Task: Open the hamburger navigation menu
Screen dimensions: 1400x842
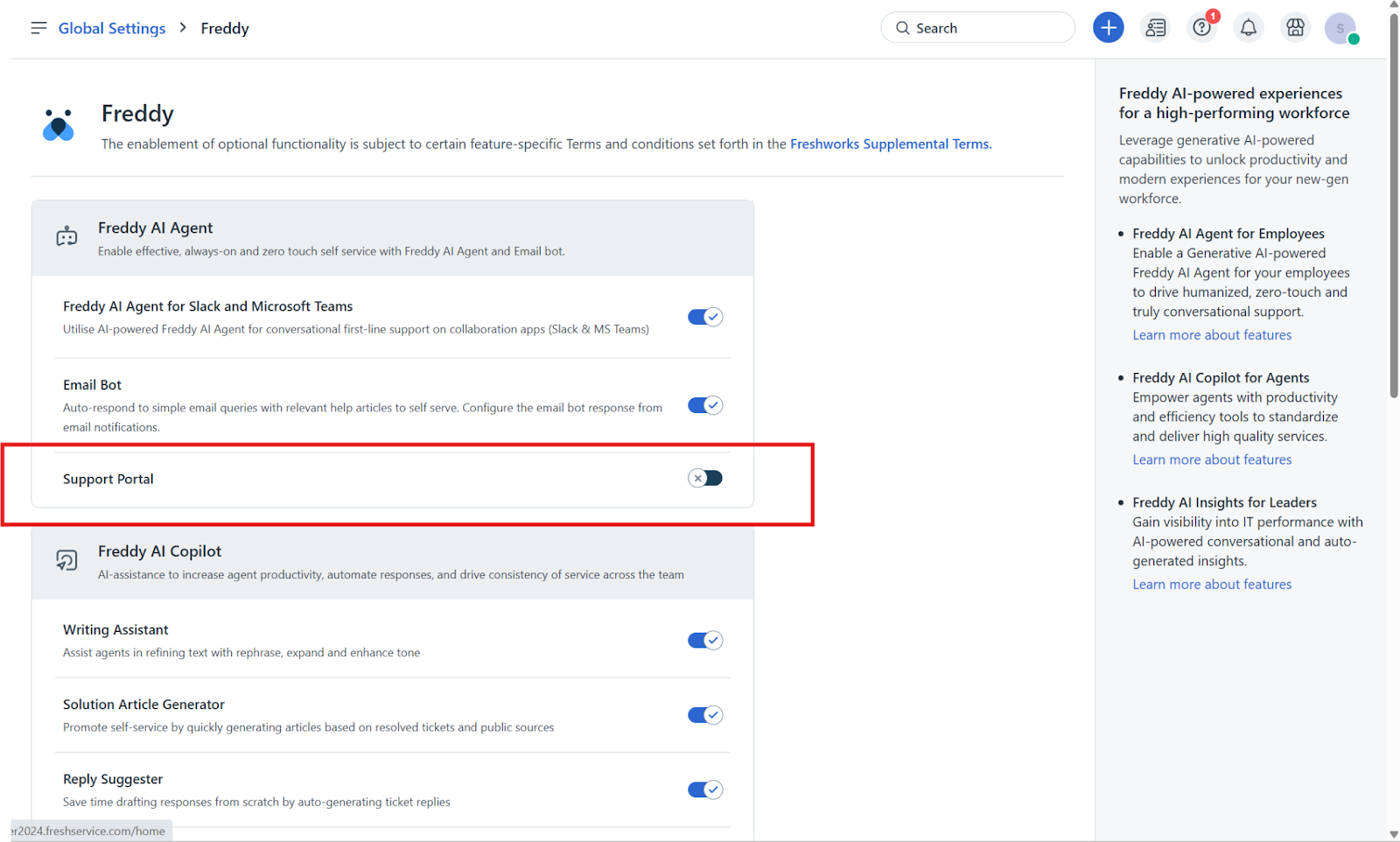Action: pos(38,28)
